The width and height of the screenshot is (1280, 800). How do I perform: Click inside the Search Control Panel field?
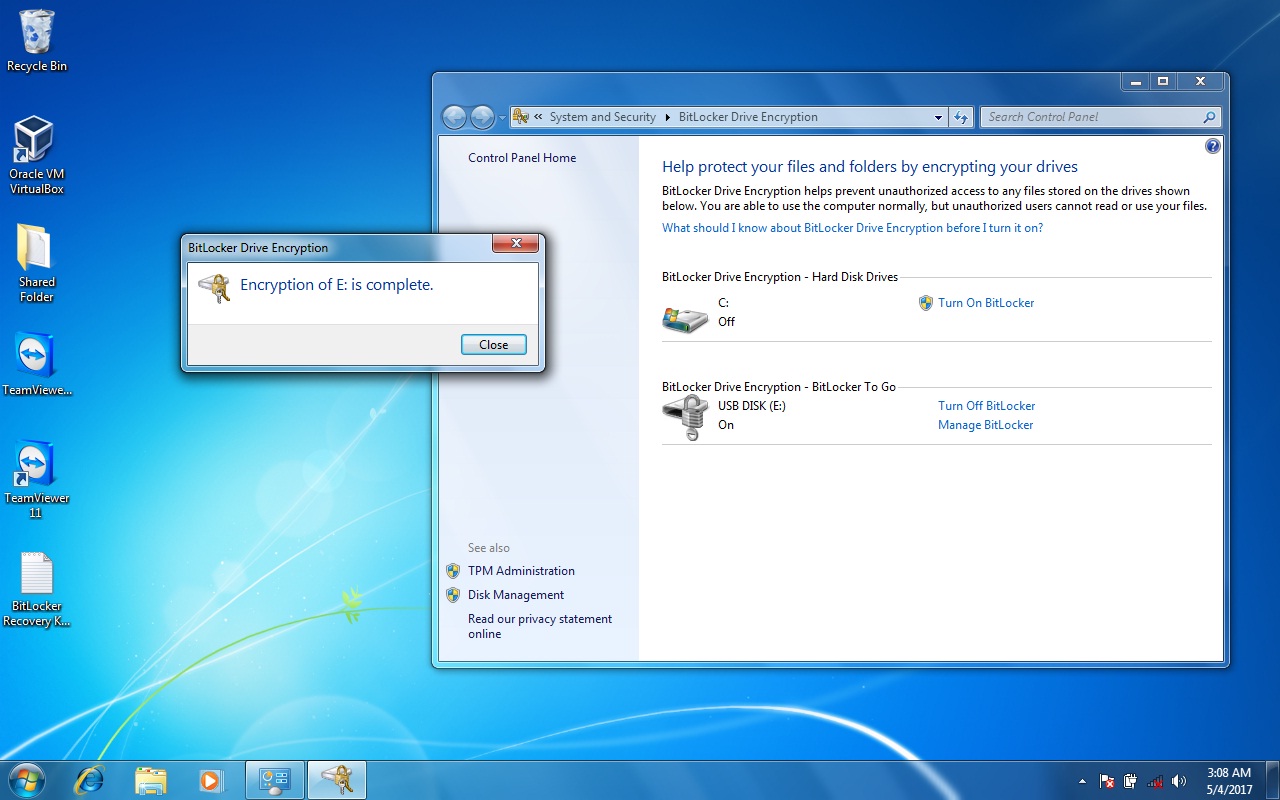coord(1092,117)
